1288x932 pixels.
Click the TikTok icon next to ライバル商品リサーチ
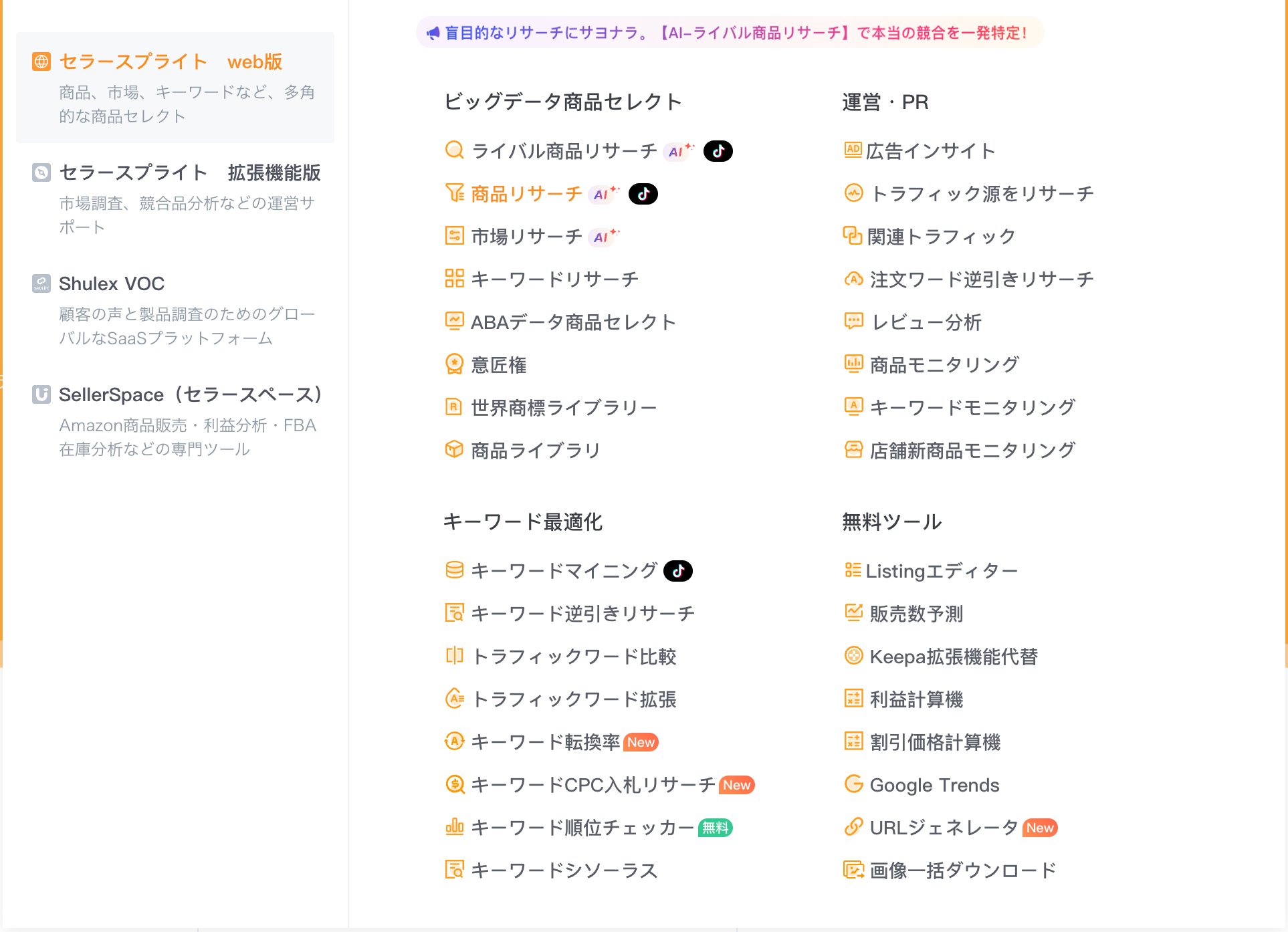719,151
